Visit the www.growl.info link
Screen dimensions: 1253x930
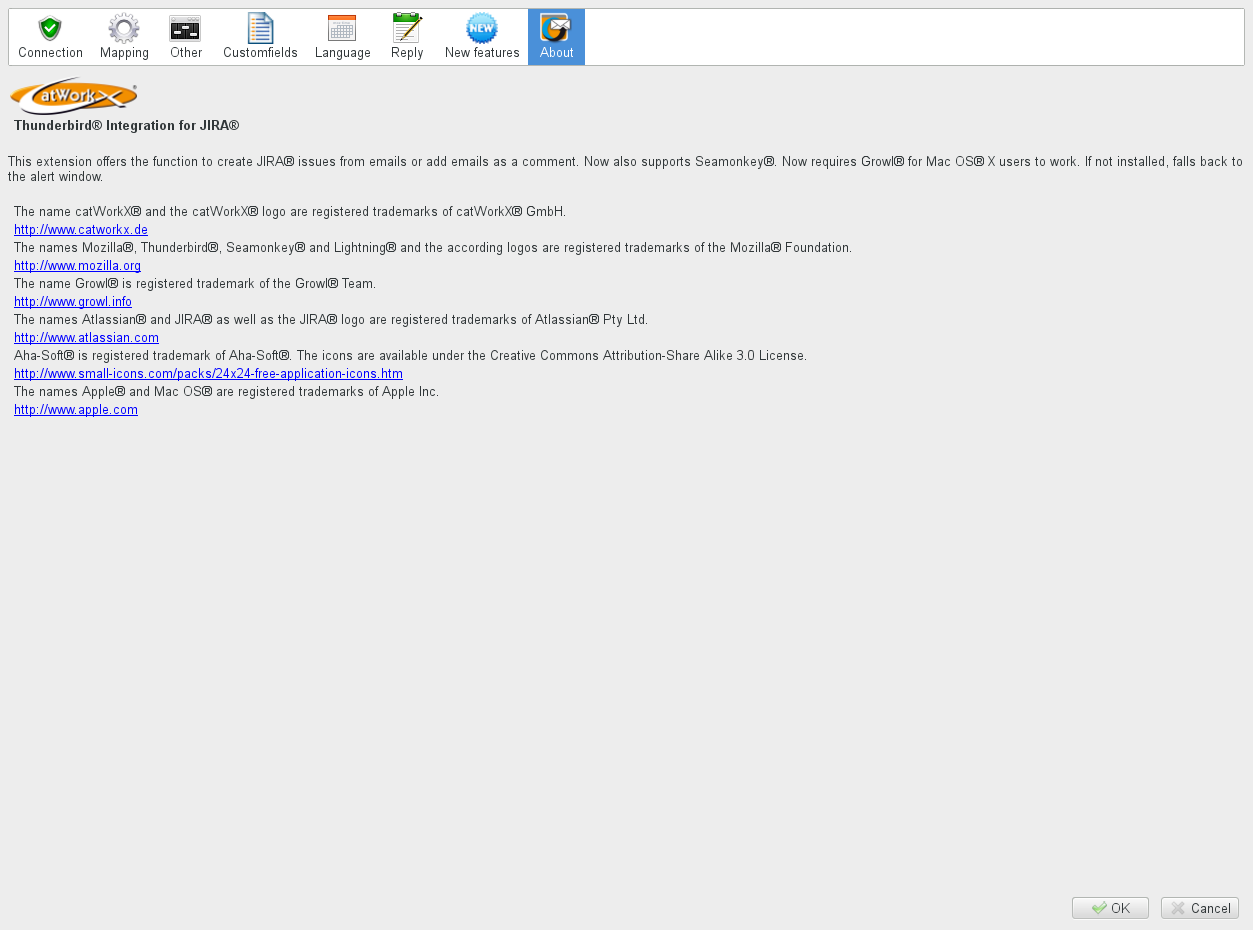73,302
